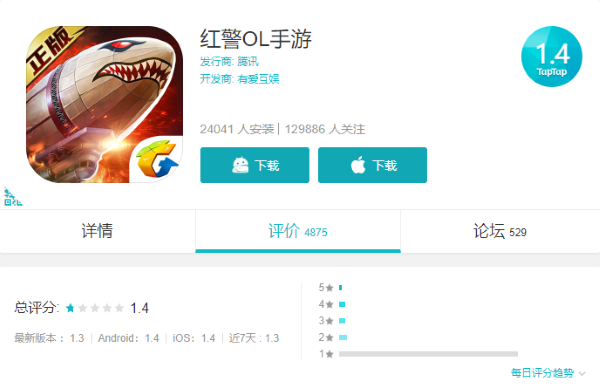The width and height of the screenshot is (600, 389).
Task: Click the 5-star rating row icon
Action: [329, 288]
